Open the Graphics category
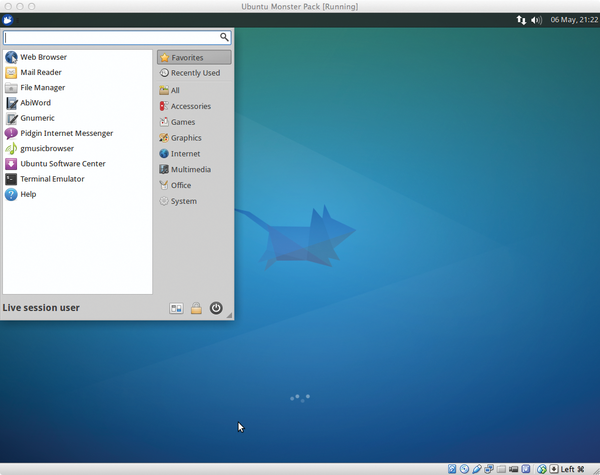The image size is (600, 475). pos(194,138)
